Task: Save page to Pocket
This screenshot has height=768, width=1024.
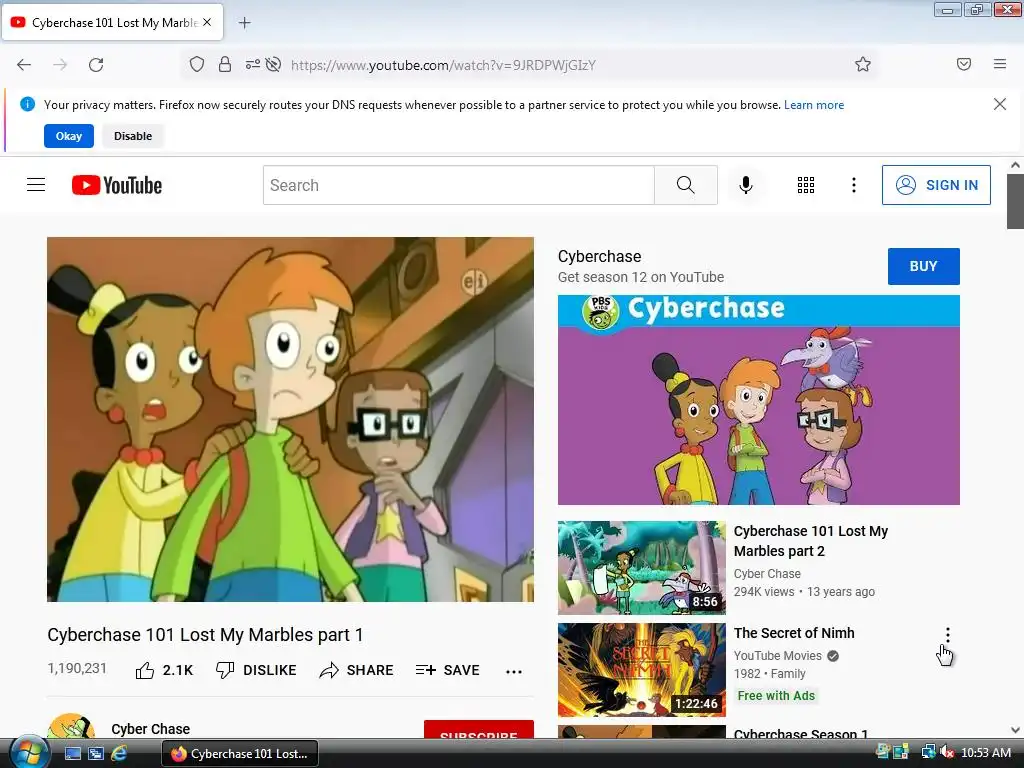Action: (963, 64)
